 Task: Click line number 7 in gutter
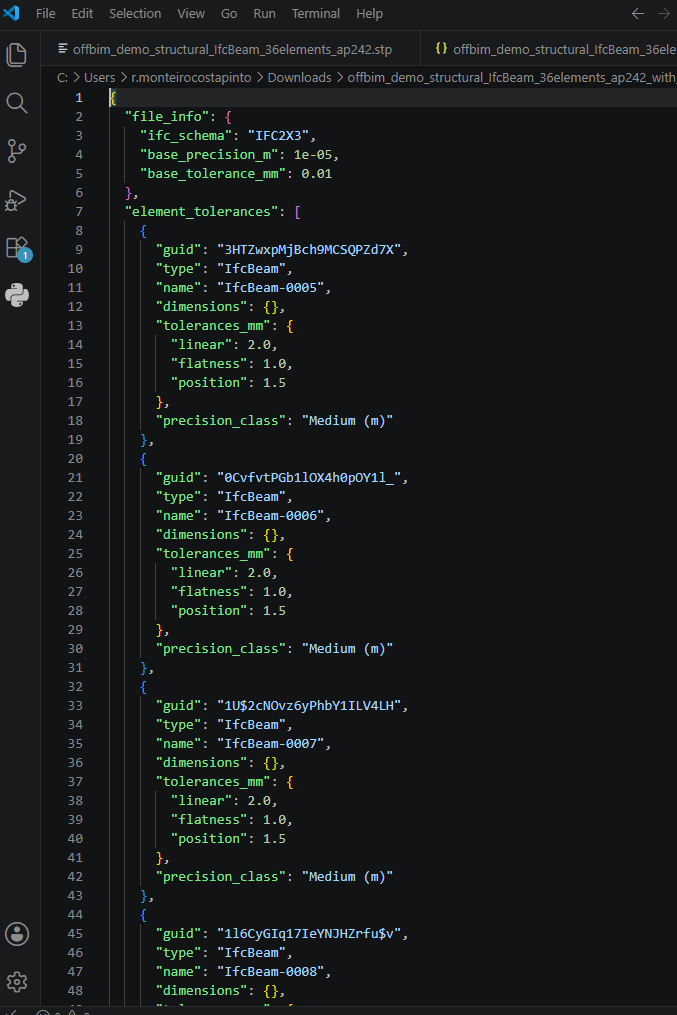pyautogui.click(x=79, y=212)
